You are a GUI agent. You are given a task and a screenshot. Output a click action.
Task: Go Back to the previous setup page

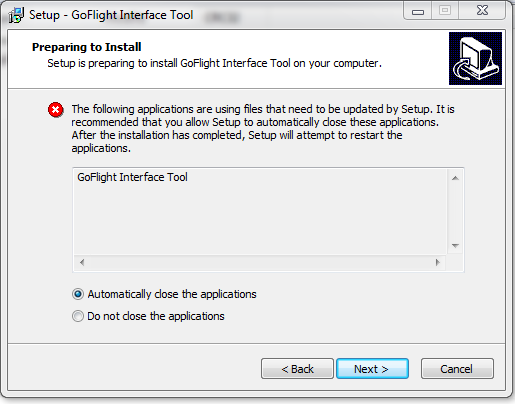(297, 369)
